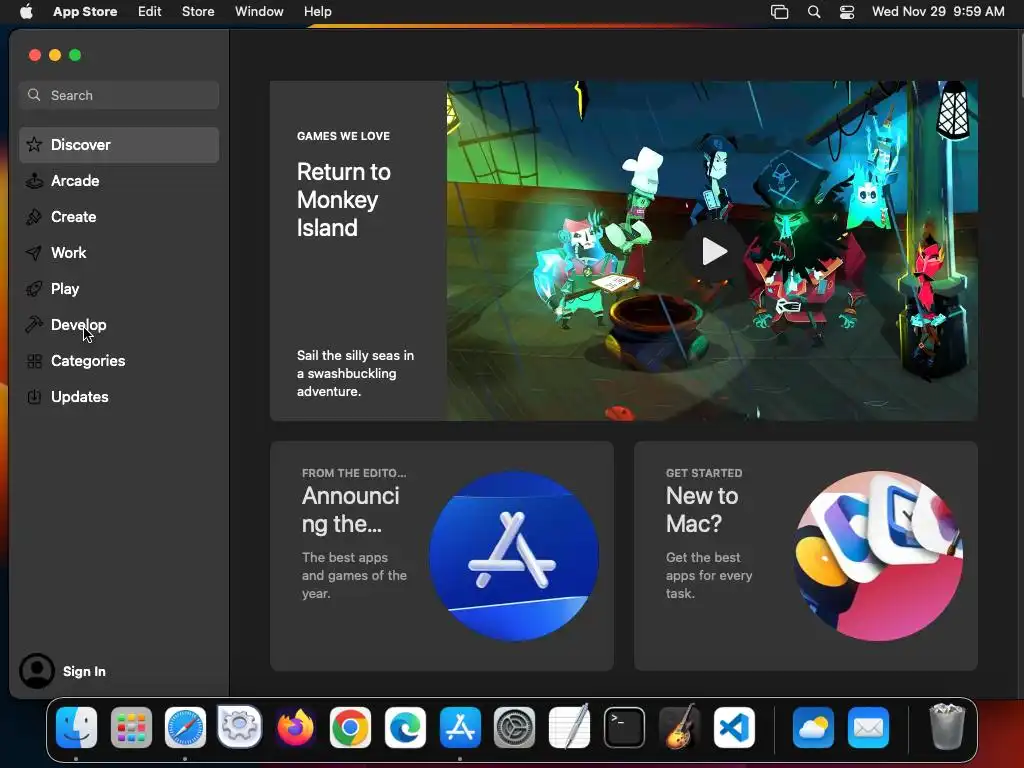Click the Stage Manager menu bar icon

pos(779,12)
